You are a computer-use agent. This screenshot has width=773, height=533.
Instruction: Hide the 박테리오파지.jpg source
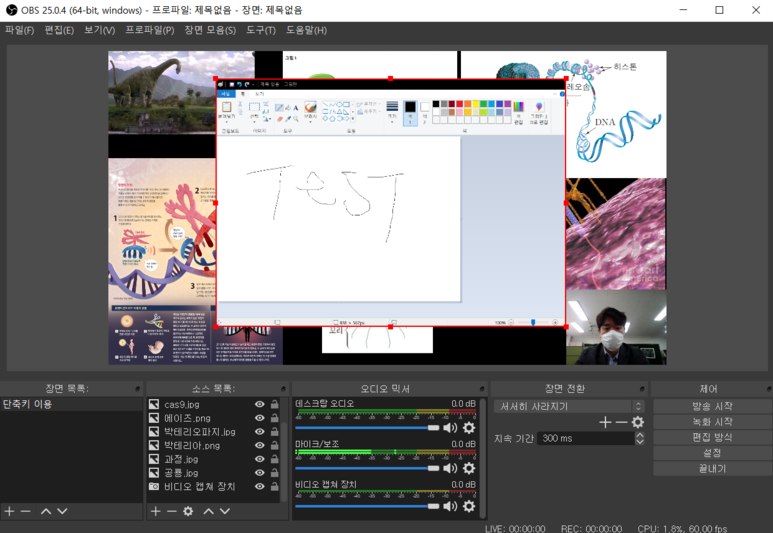pyautogui.click(x=259, y=432)
